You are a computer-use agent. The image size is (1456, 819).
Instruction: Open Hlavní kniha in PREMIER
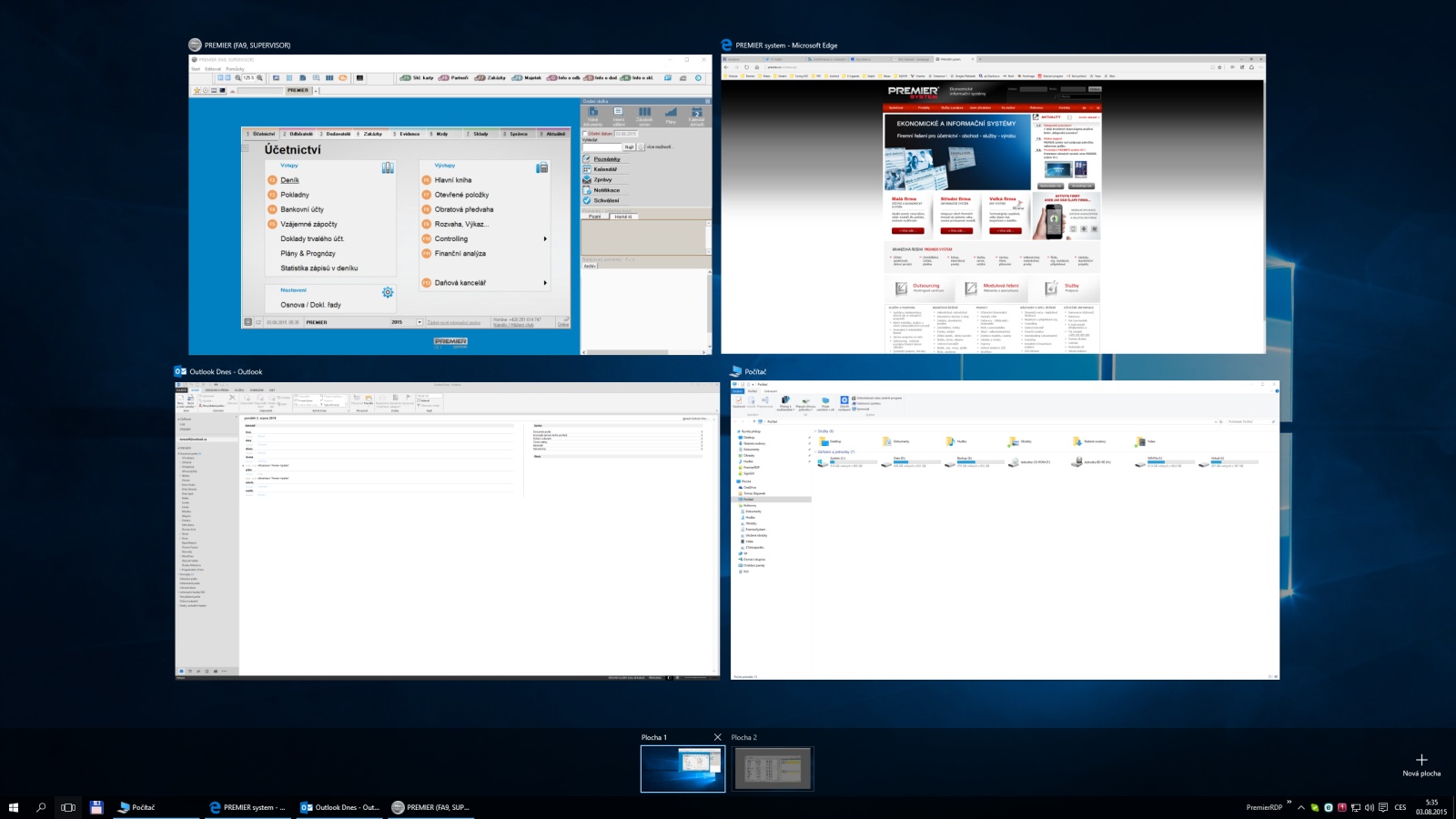point(453,180)
